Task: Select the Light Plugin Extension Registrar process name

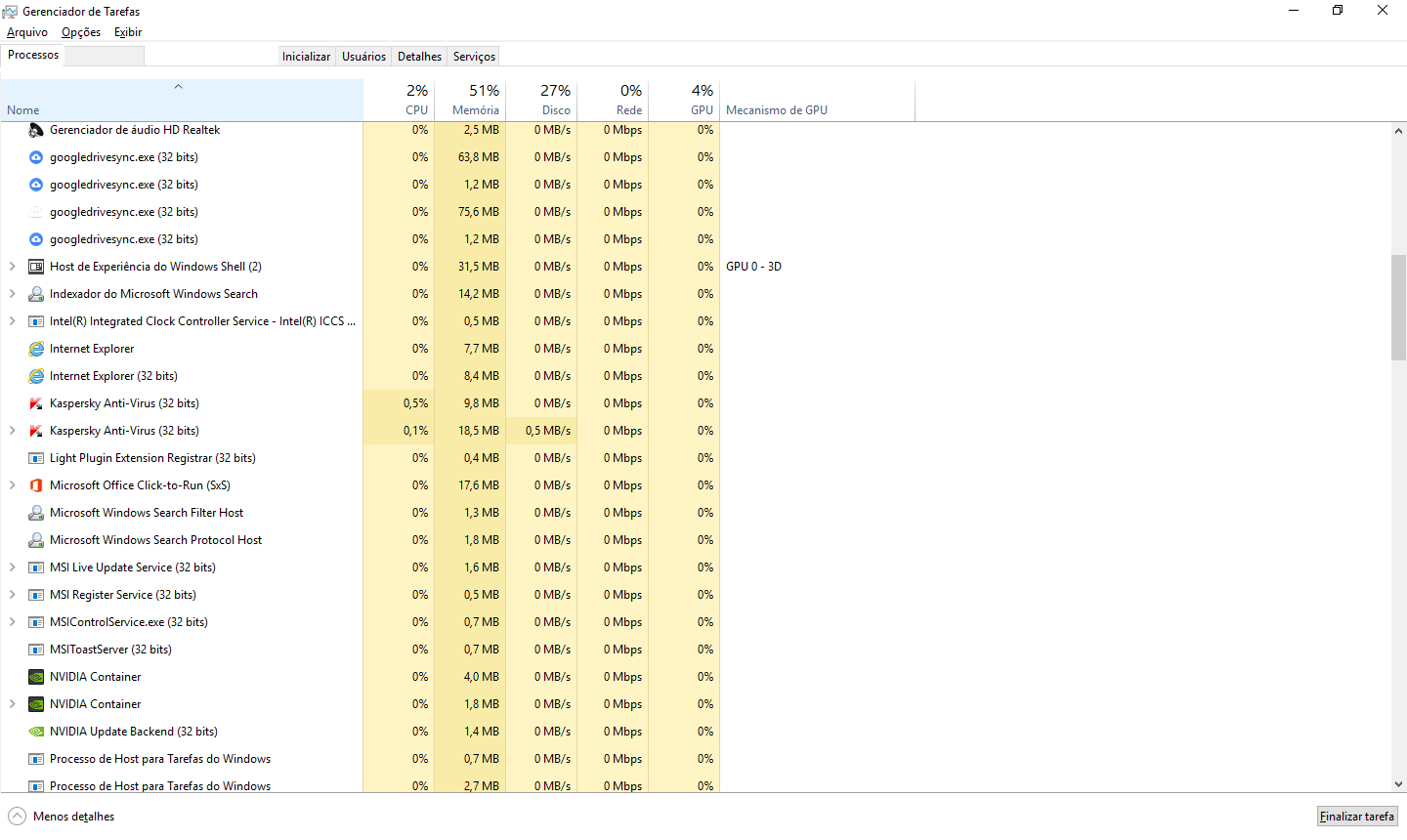Action: [152, 458]
